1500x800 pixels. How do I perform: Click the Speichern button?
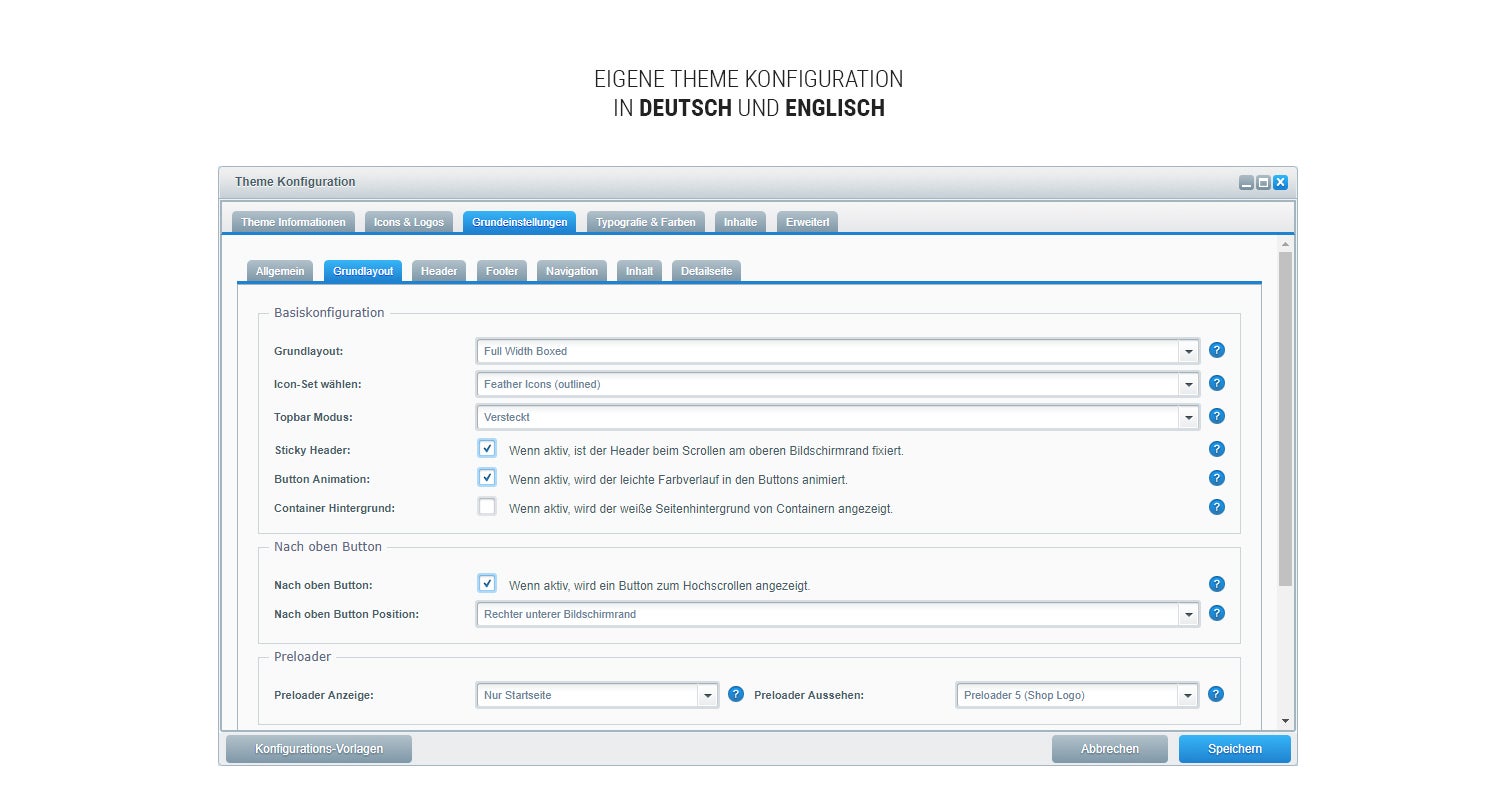coord(1235,749)
